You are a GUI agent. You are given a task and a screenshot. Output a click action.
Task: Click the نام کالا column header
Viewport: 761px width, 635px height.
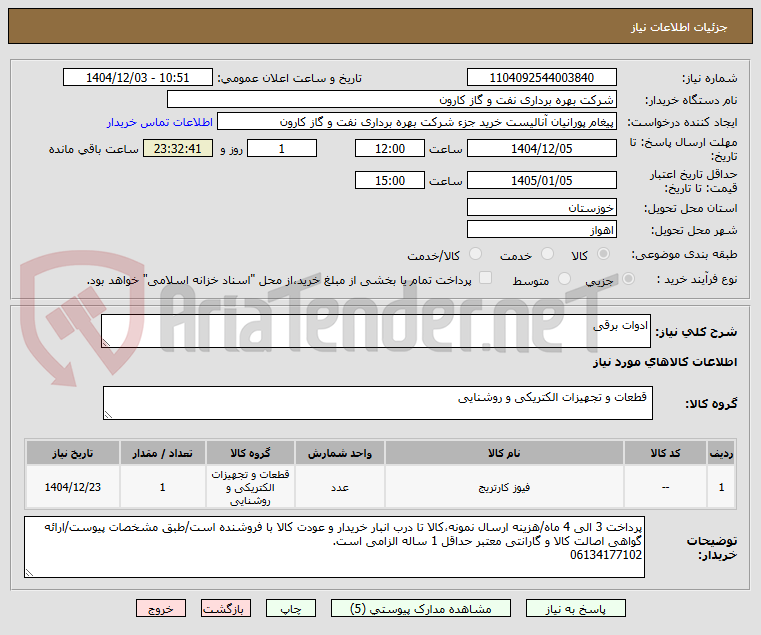pos(504,453)
